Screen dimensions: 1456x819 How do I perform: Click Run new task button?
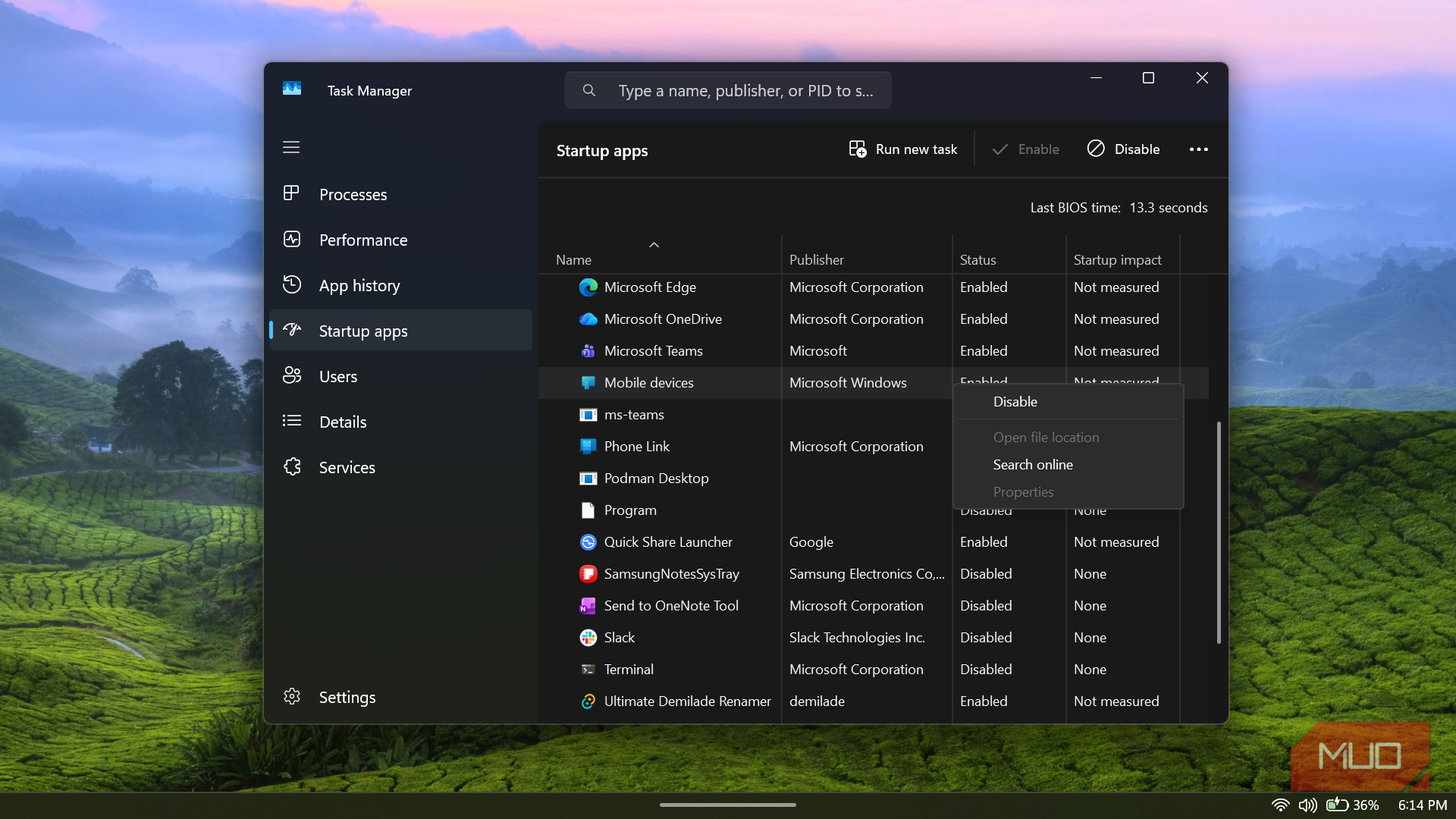[902, 149]
